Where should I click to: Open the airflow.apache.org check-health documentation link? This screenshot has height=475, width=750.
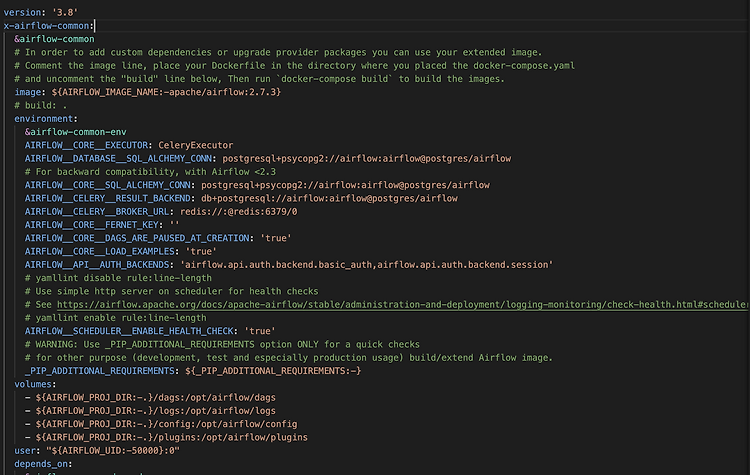403,305
